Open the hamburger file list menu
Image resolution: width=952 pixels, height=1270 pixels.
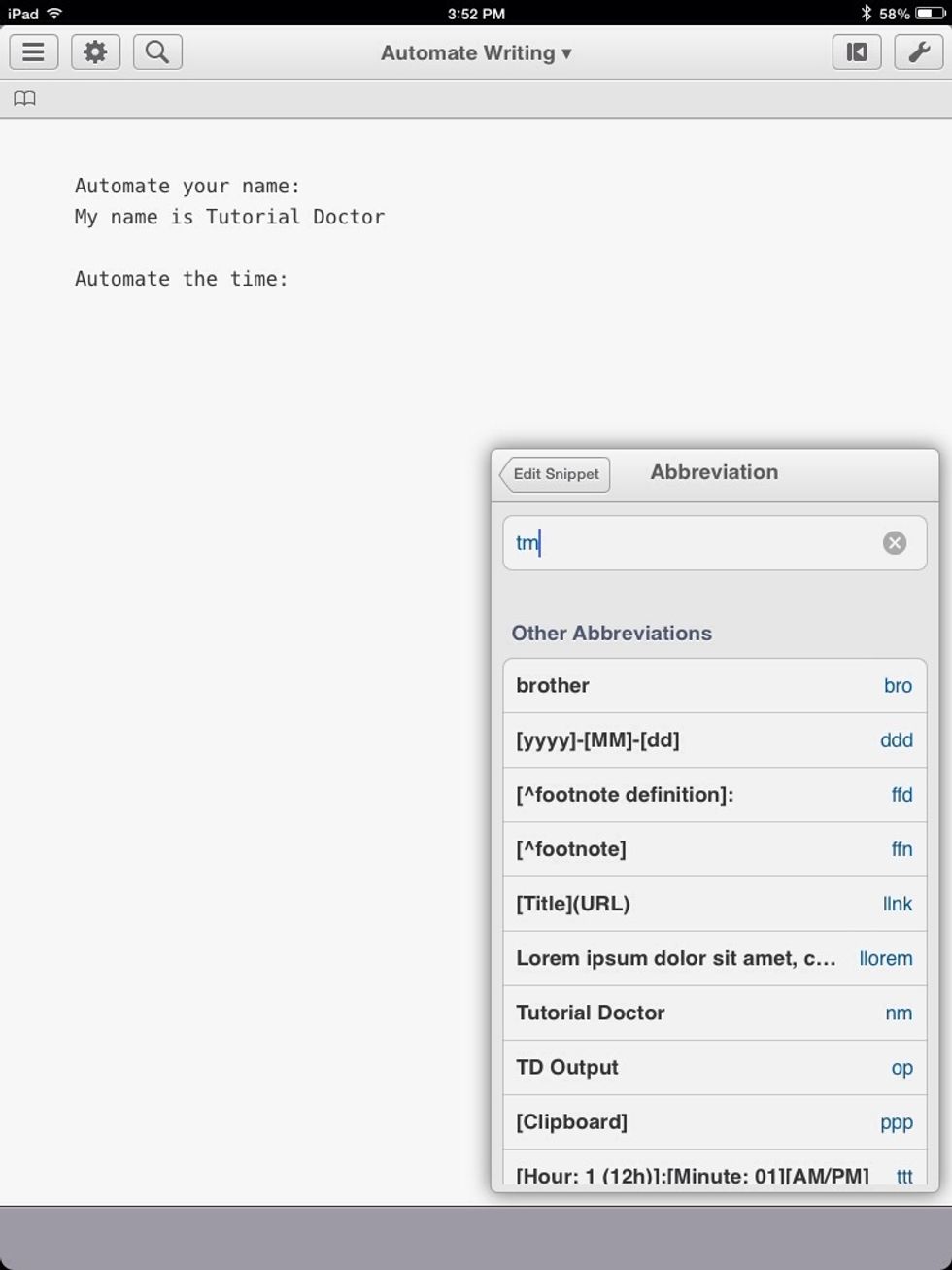point(34,52)
